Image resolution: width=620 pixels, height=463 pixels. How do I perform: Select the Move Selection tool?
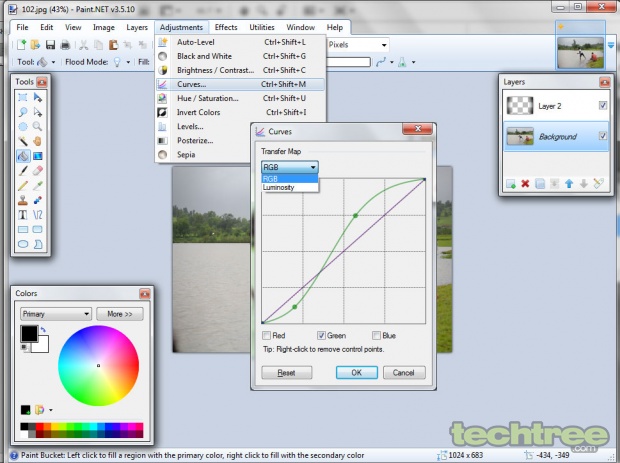coord(38,112)
